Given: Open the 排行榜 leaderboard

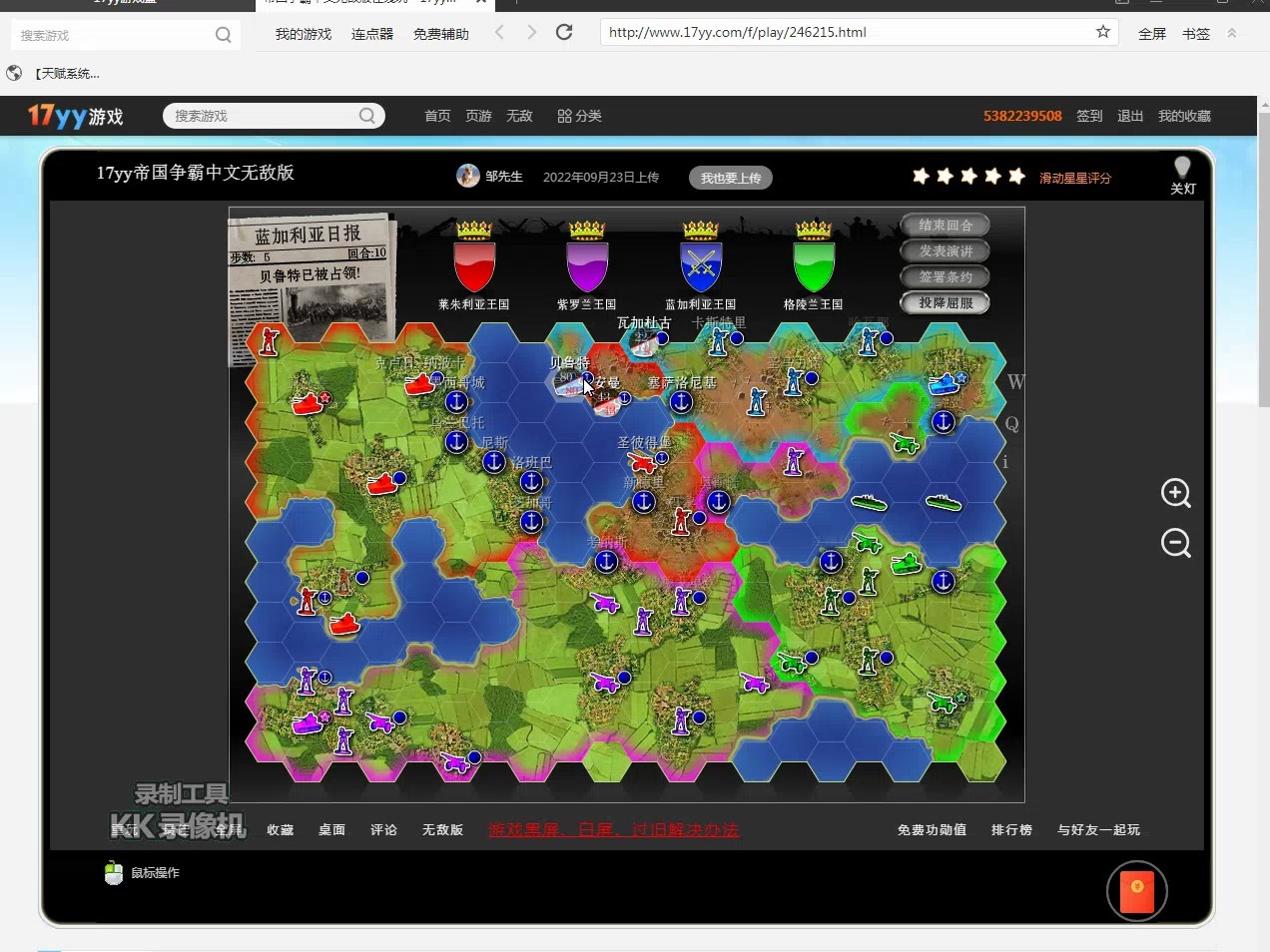Looking at the screenshot, I should tap(1011, 830).
